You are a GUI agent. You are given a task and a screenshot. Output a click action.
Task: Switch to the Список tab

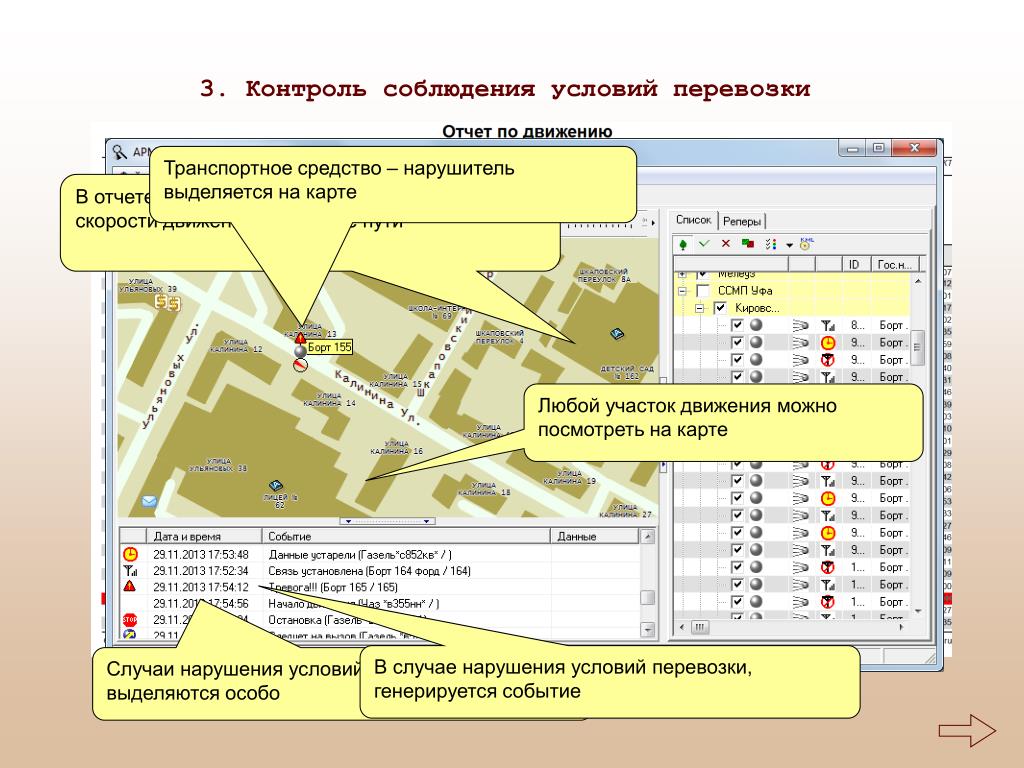[694, 220]
